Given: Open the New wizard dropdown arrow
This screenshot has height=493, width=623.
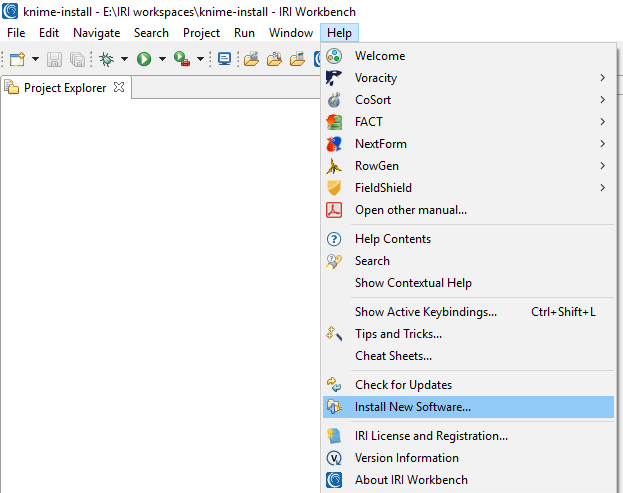Looking at the screenshot, I should point(35,59).
